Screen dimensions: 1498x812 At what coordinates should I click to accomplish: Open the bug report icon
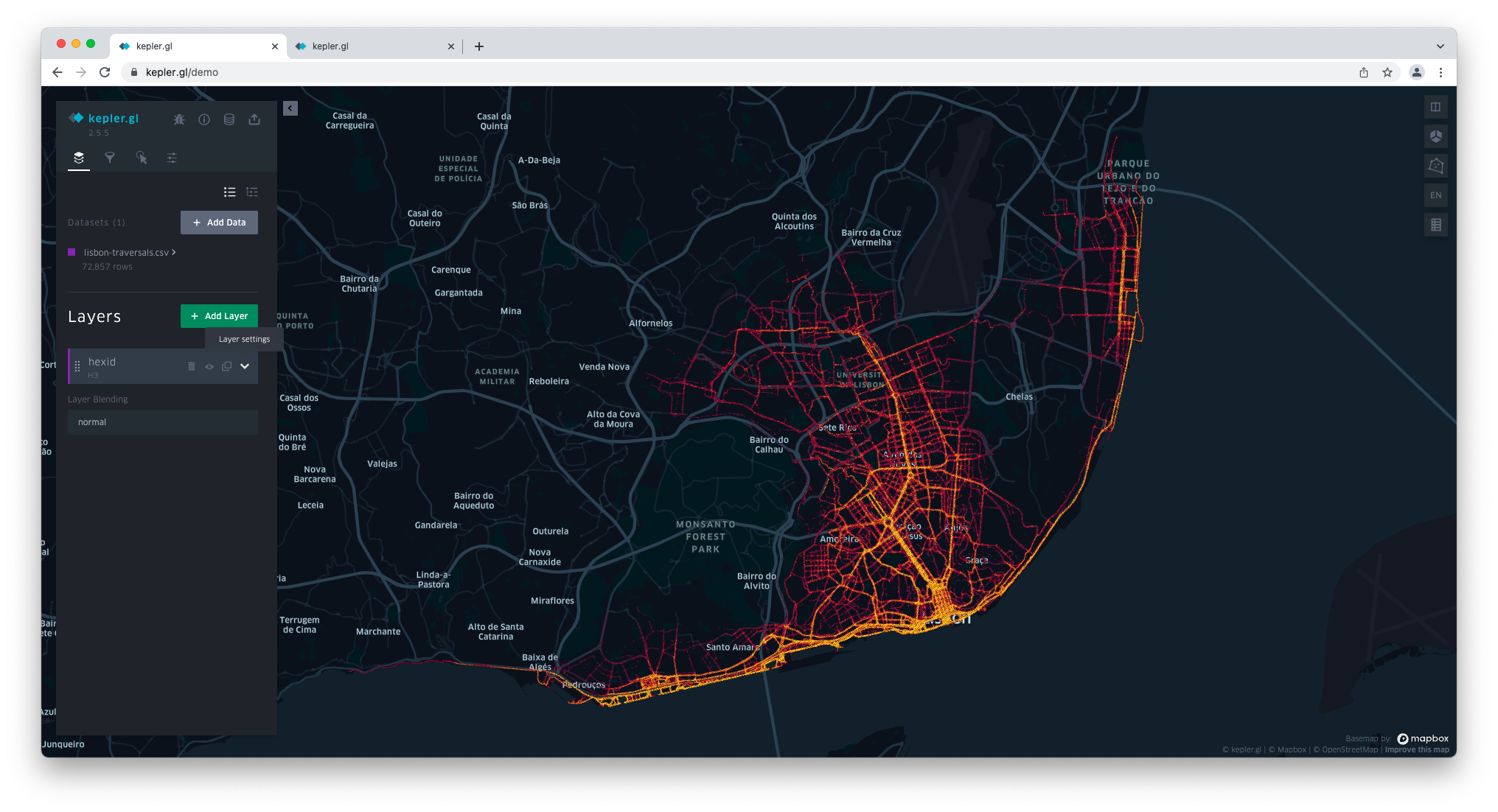179,119
